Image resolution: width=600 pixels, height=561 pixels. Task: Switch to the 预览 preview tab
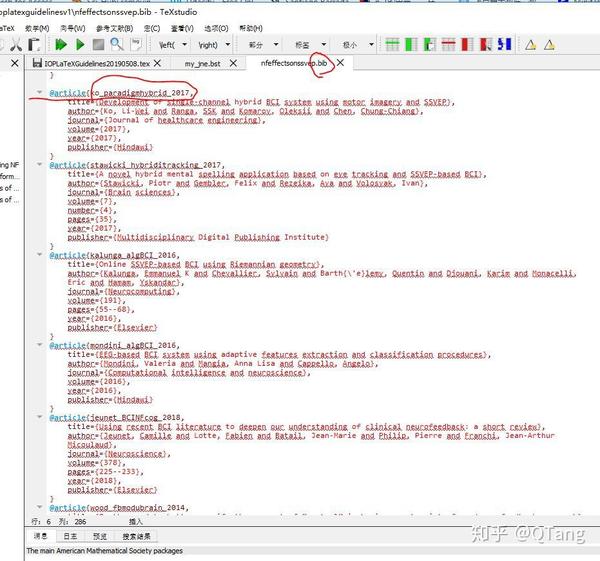tap(100, 536)
